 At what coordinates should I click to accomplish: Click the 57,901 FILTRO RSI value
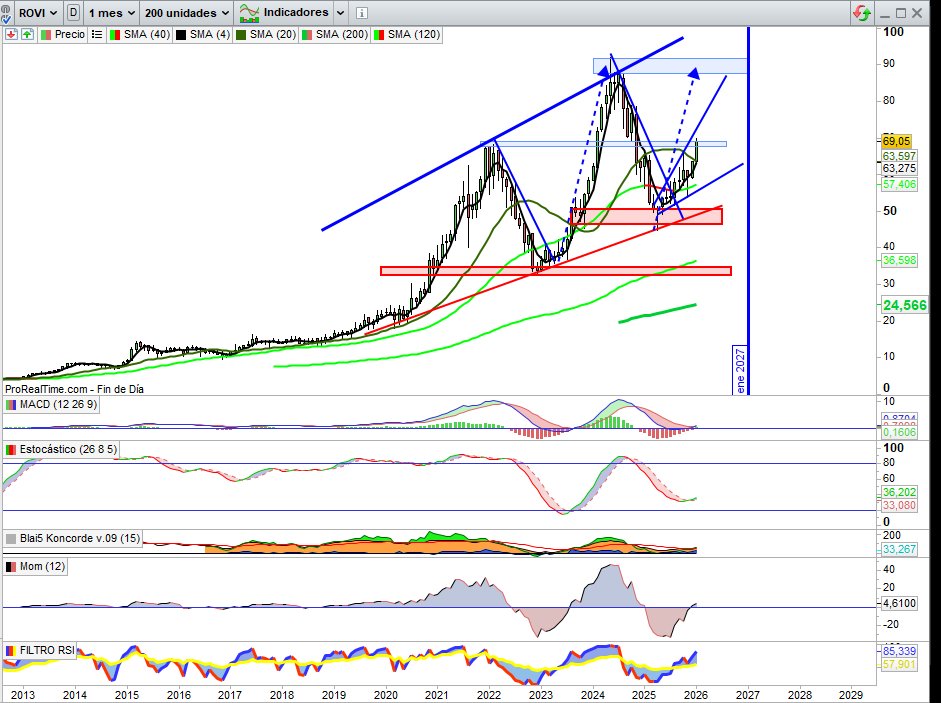[899, 664]
